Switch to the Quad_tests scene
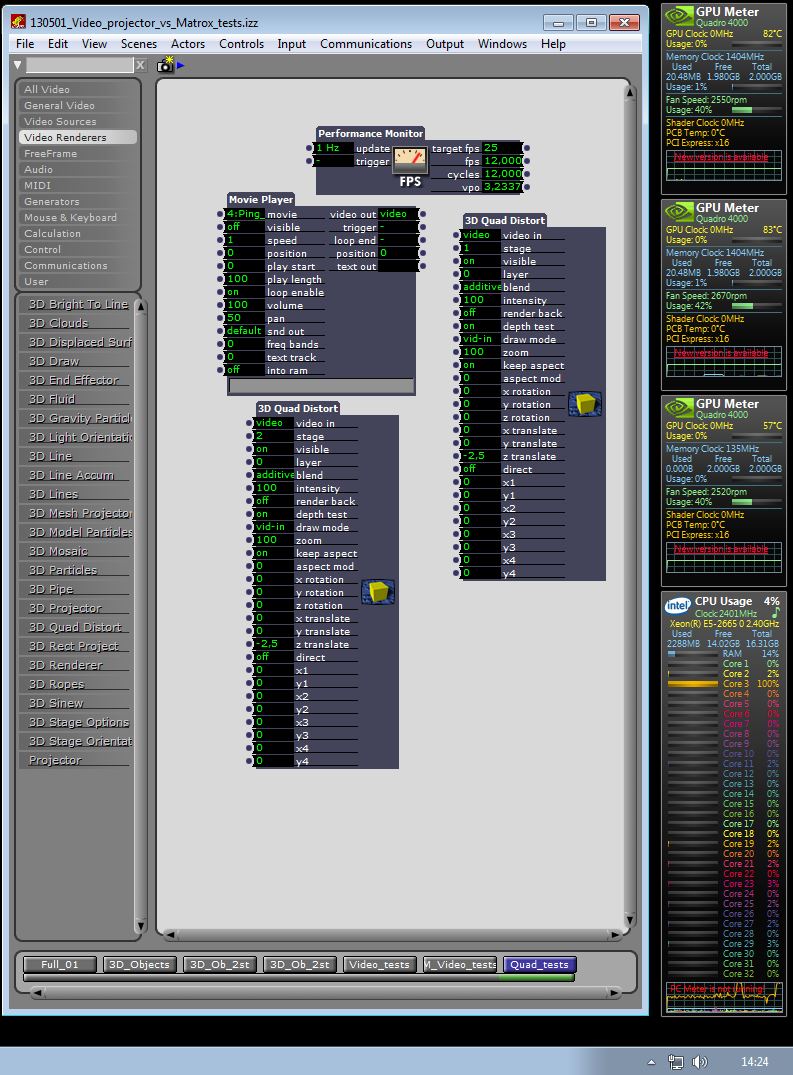The image size is (793, 1075). 539,965
